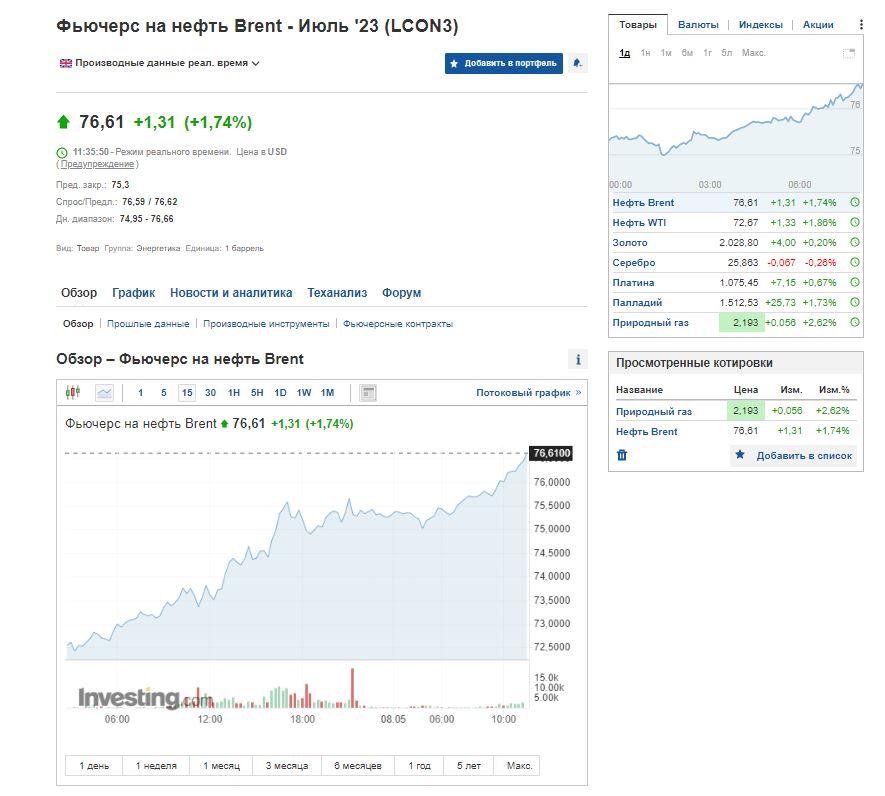The width and height of the screenshot is (885, 796).
Task: Expand the Производные данные реал. время dropdown
Action: tap(160, 63)
